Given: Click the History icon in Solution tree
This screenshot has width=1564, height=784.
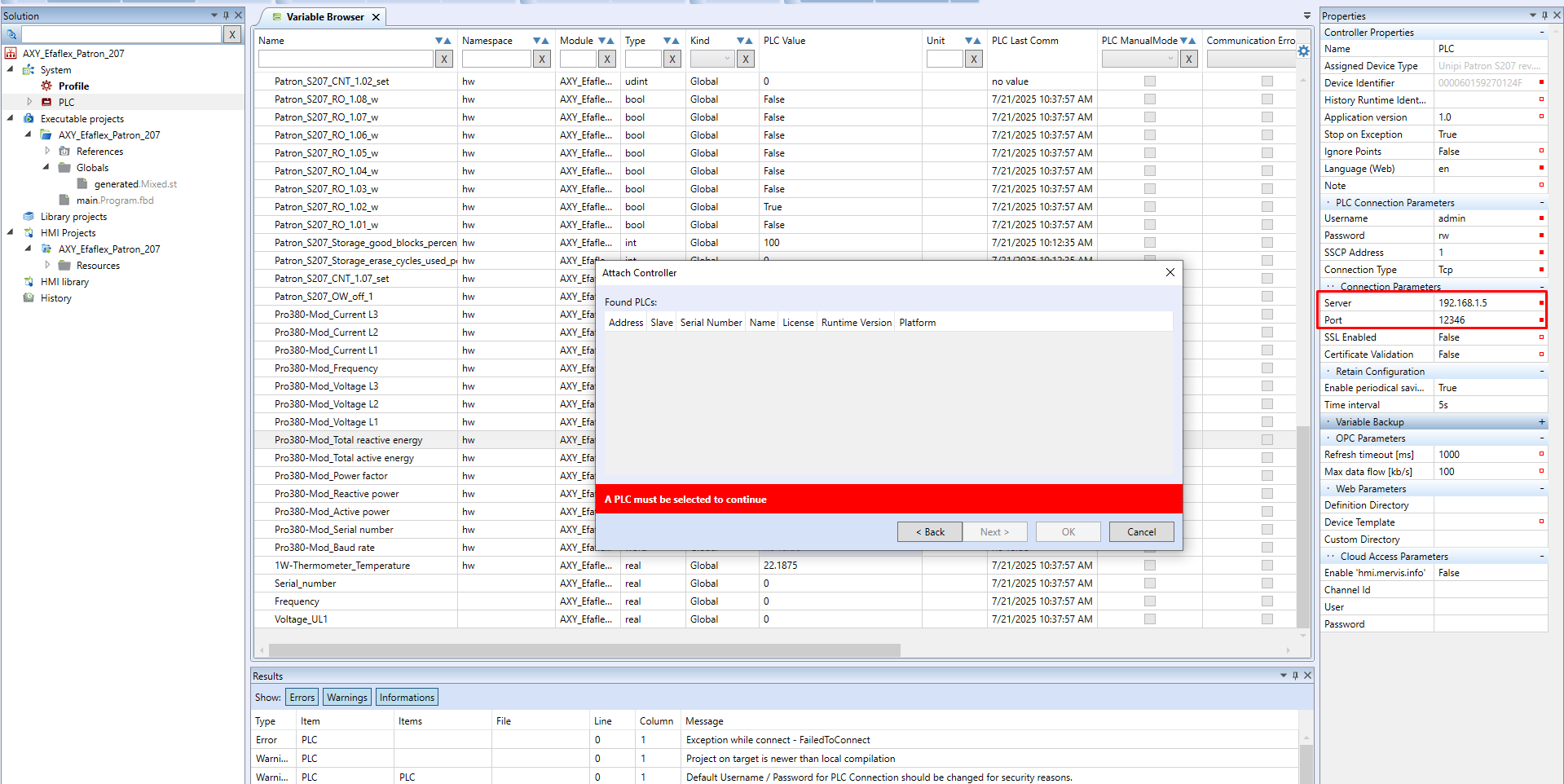Looking at the screenshot, I should point(29,298).
